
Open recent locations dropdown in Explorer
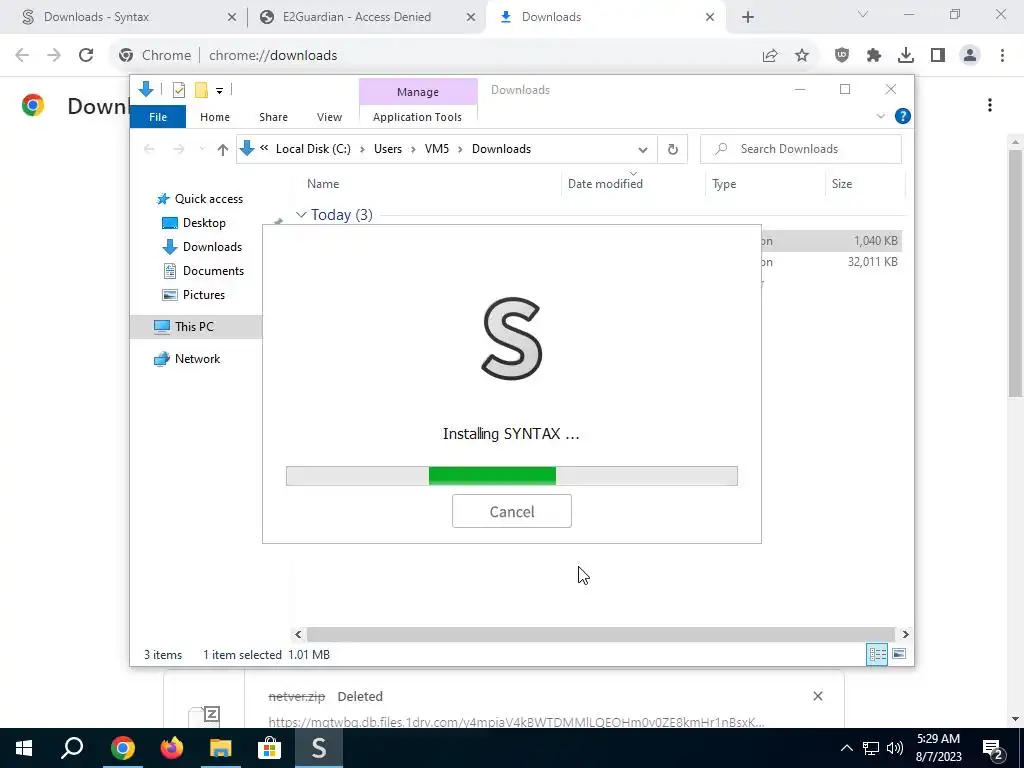click(202, 150)
